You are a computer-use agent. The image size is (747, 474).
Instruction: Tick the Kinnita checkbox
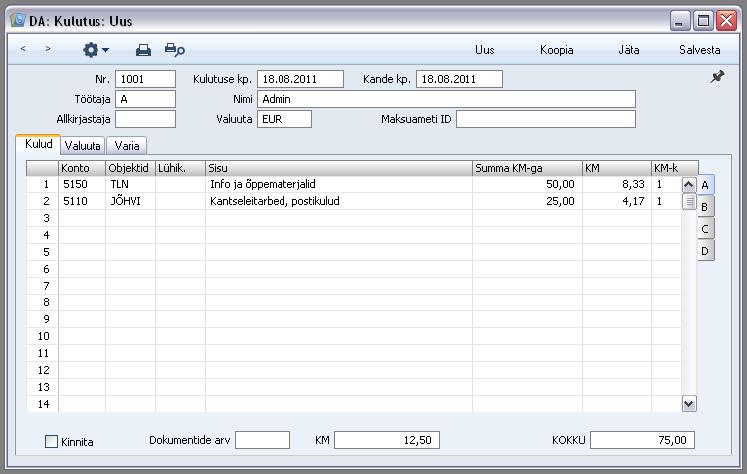pyautogui.click(x=51, y=442)
